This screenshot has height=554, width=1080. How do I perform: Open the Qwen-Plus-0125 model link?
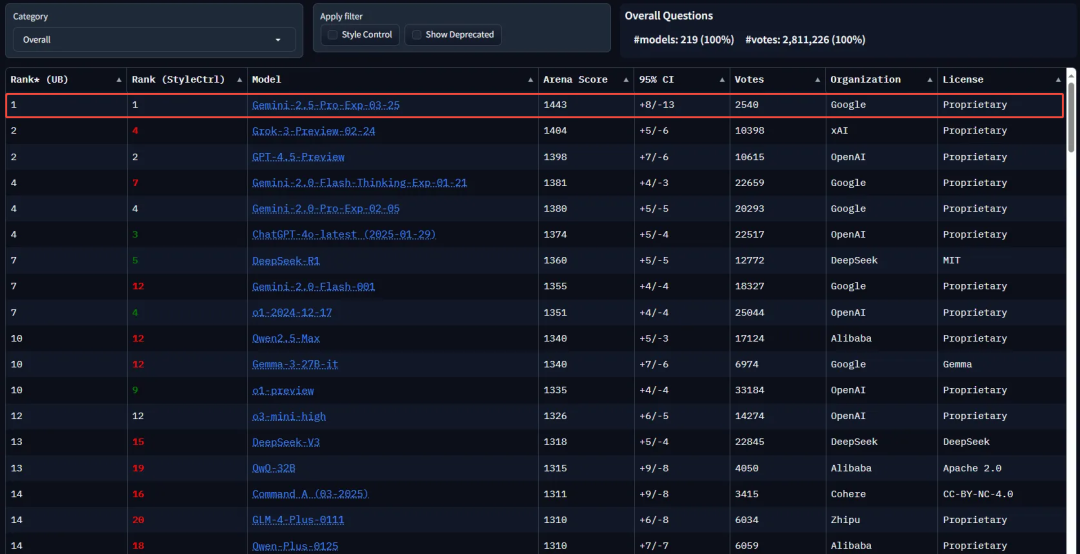(295, 546)
